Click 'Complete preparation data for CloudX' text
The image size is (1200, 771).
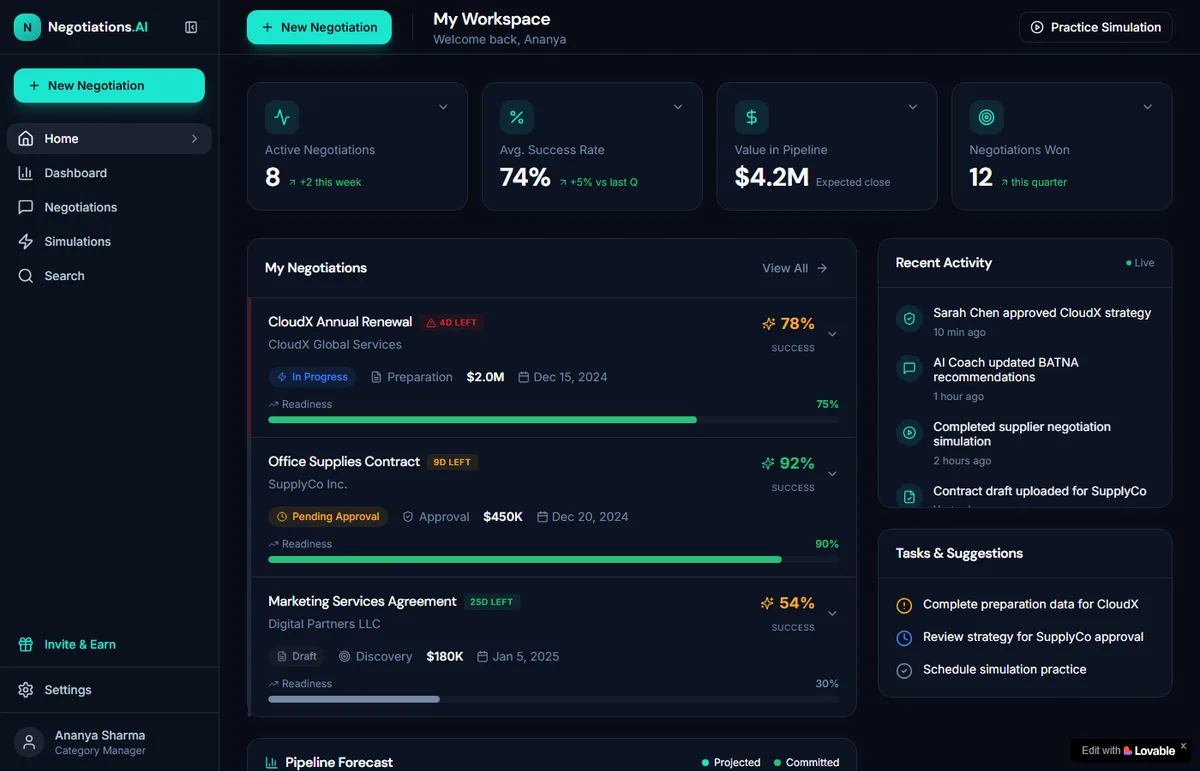pos(1031,604)
